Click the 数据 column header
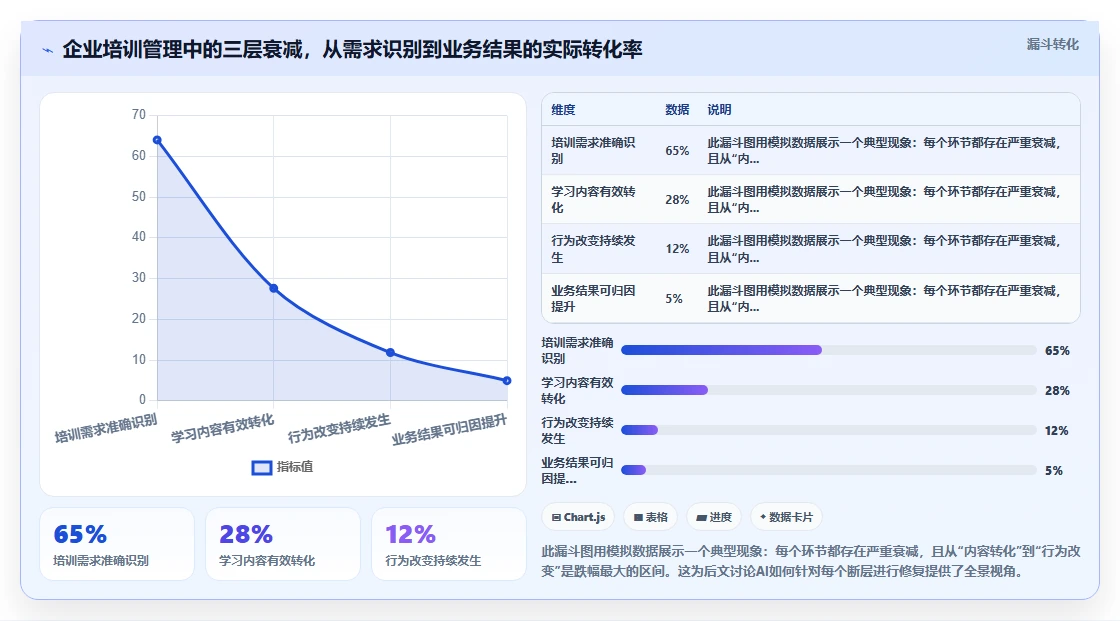 pyautogui.click(x=677, y=109)
